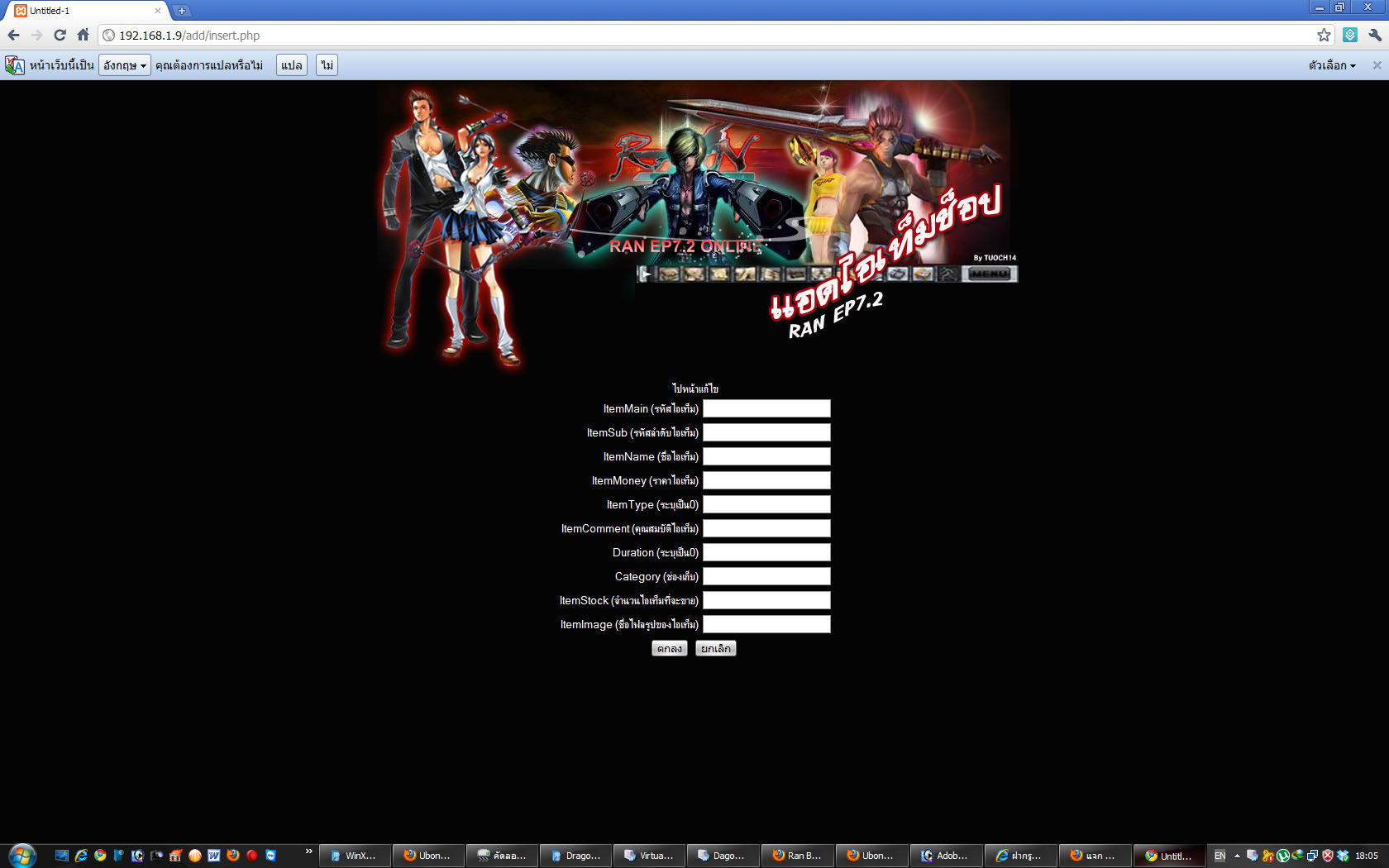Bookmark this page with the star
The image size is (1389, 868).
[x=1324, y=35]
